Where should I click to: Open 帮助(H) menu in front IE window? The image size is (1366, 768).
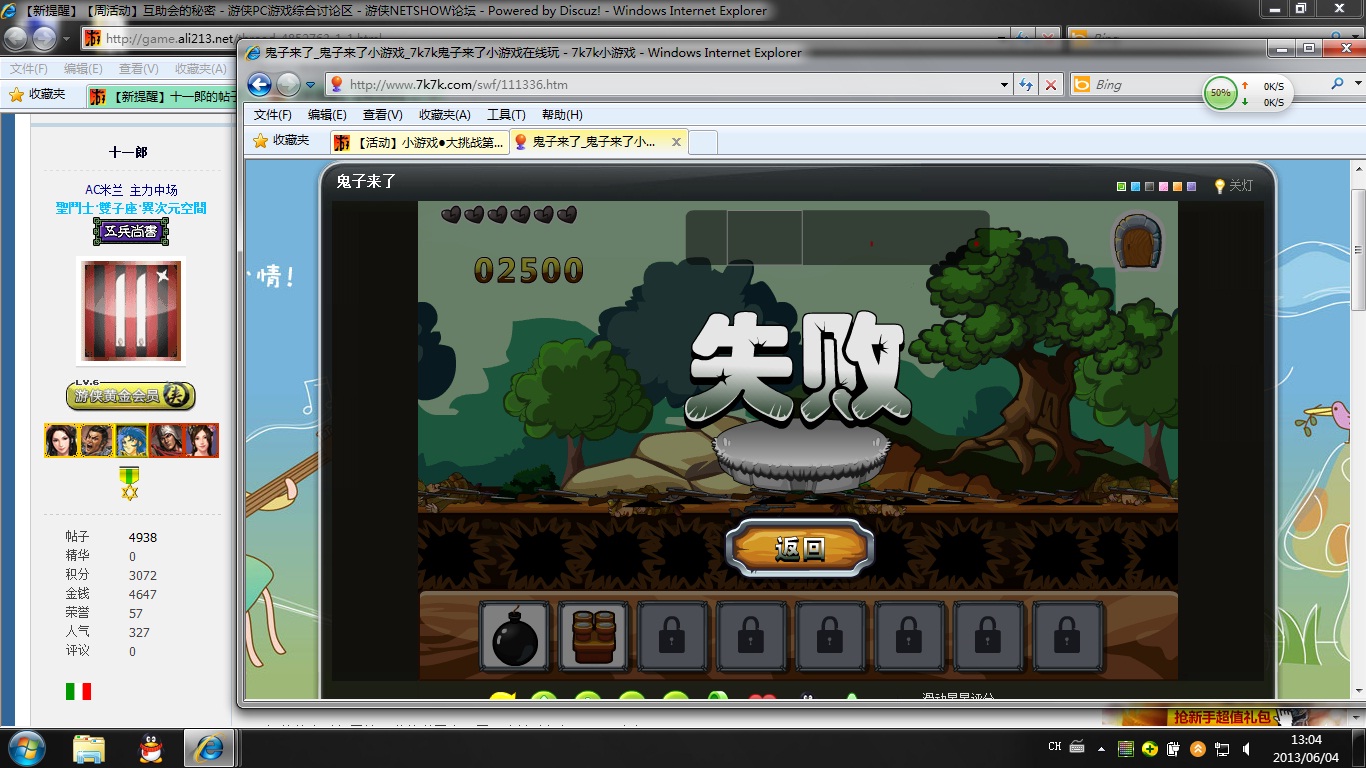coord(562,115)
